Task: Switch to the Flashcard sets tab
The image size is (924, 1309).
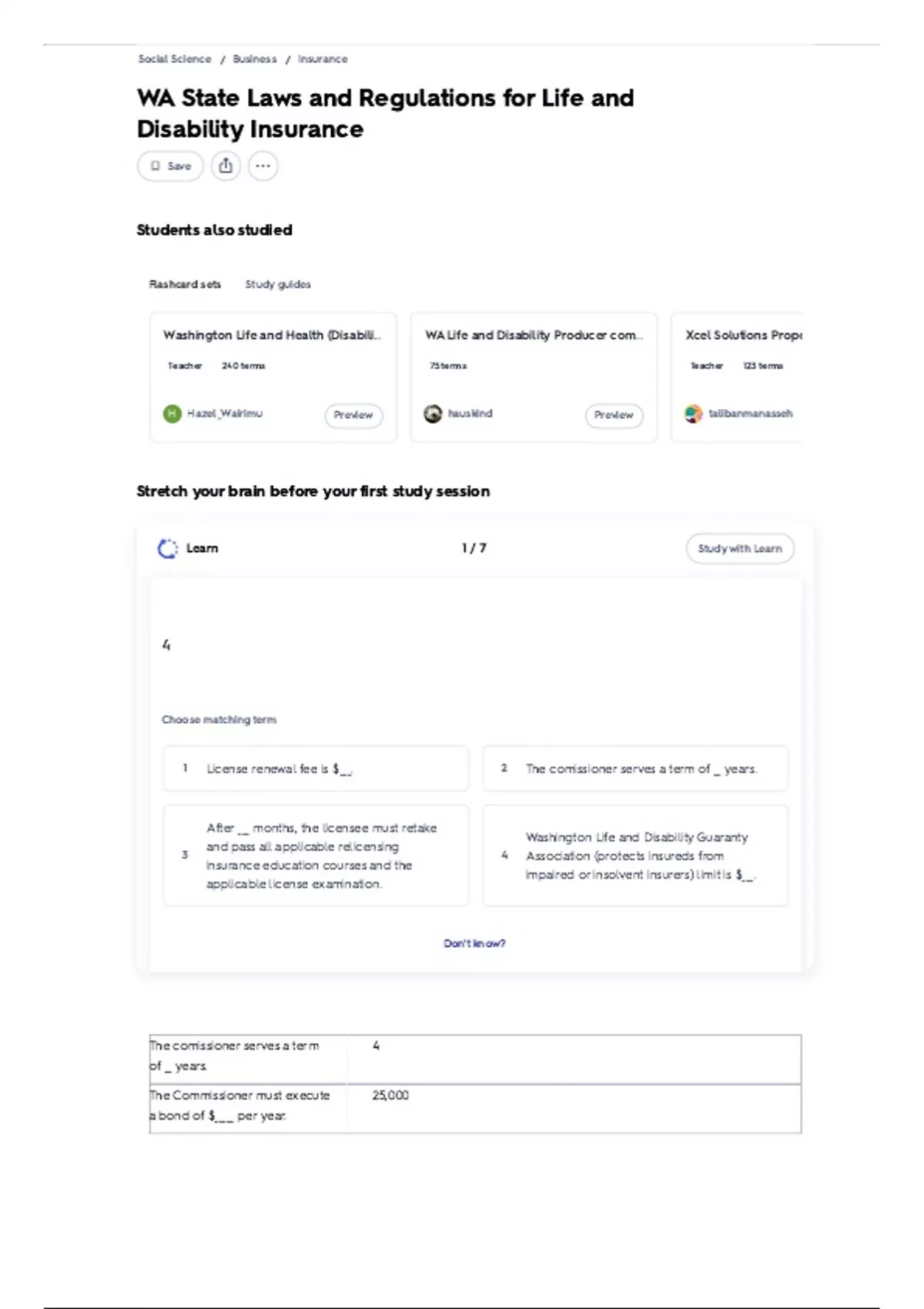Action: (x=185, y=284)
